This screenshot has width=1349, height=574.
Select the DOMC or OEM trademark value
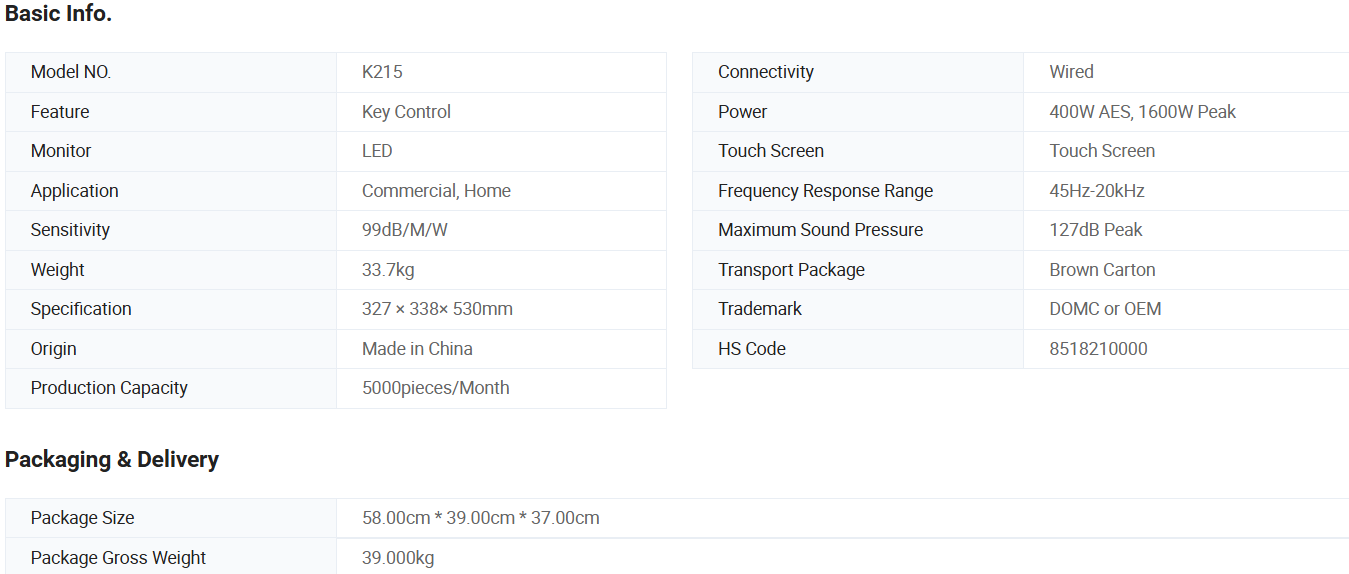1105,309
